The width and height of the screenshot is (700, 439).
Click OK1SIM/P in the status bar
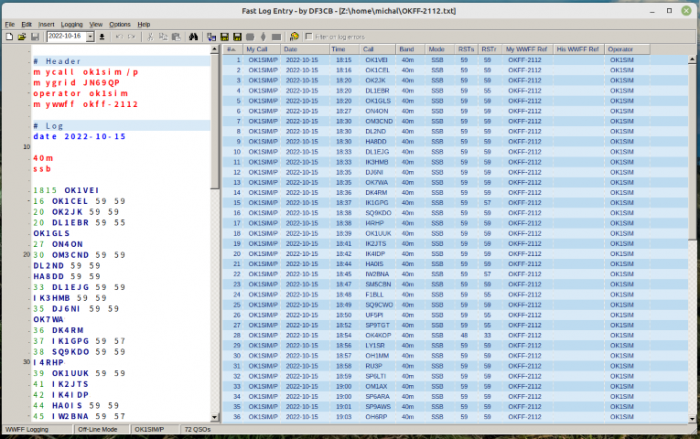pos(150,430)
